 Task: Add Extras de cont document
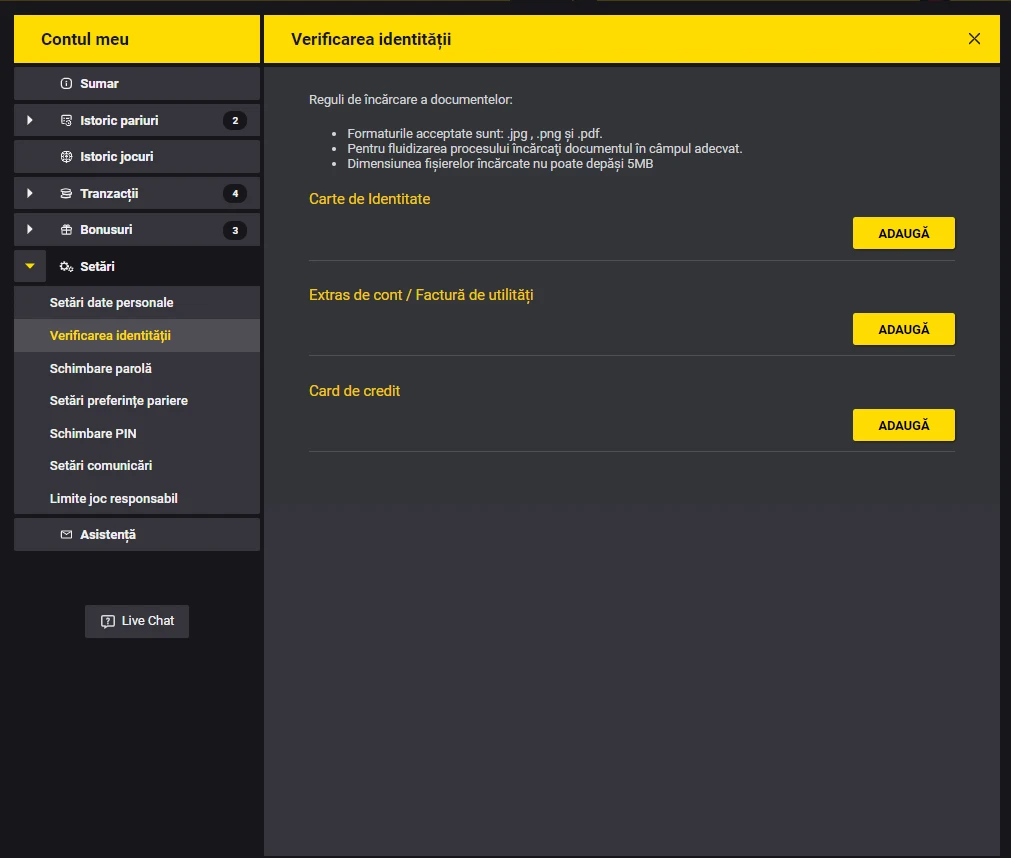click(x=903, y=329)
